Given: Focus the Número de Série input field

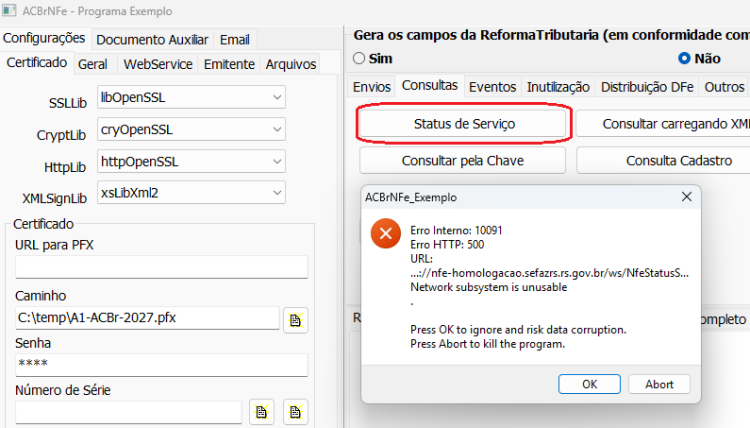Looking at the screenshot, I should pyautogui.click(x=129, y=412).
